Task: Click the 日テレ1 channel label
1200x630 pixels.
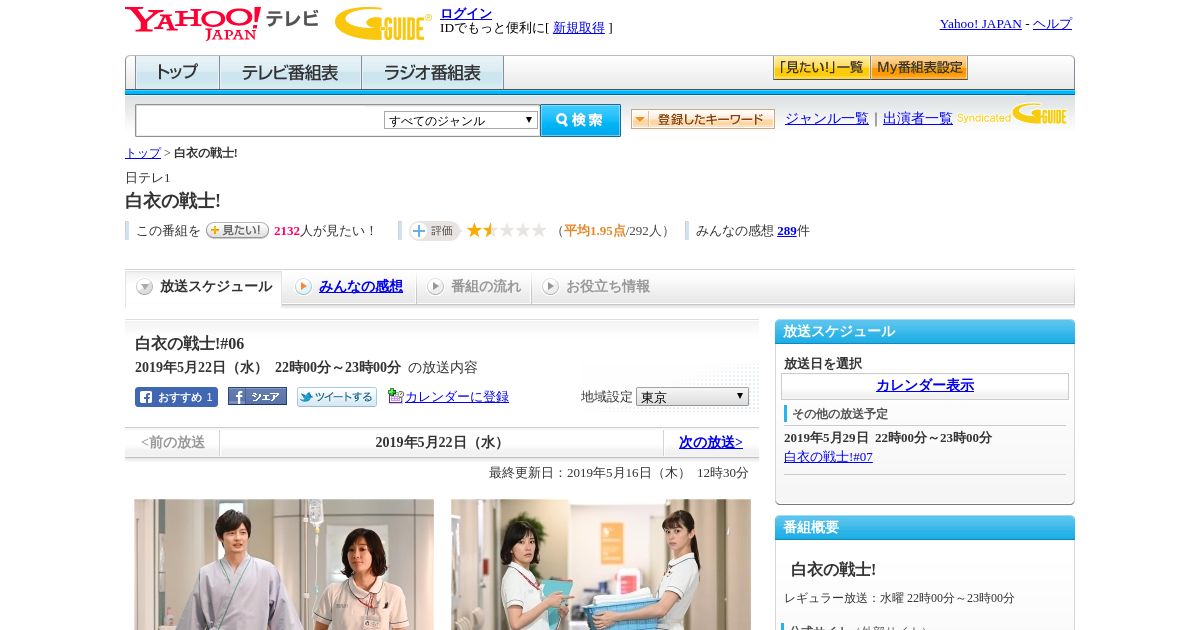Action: click(148, 178)
